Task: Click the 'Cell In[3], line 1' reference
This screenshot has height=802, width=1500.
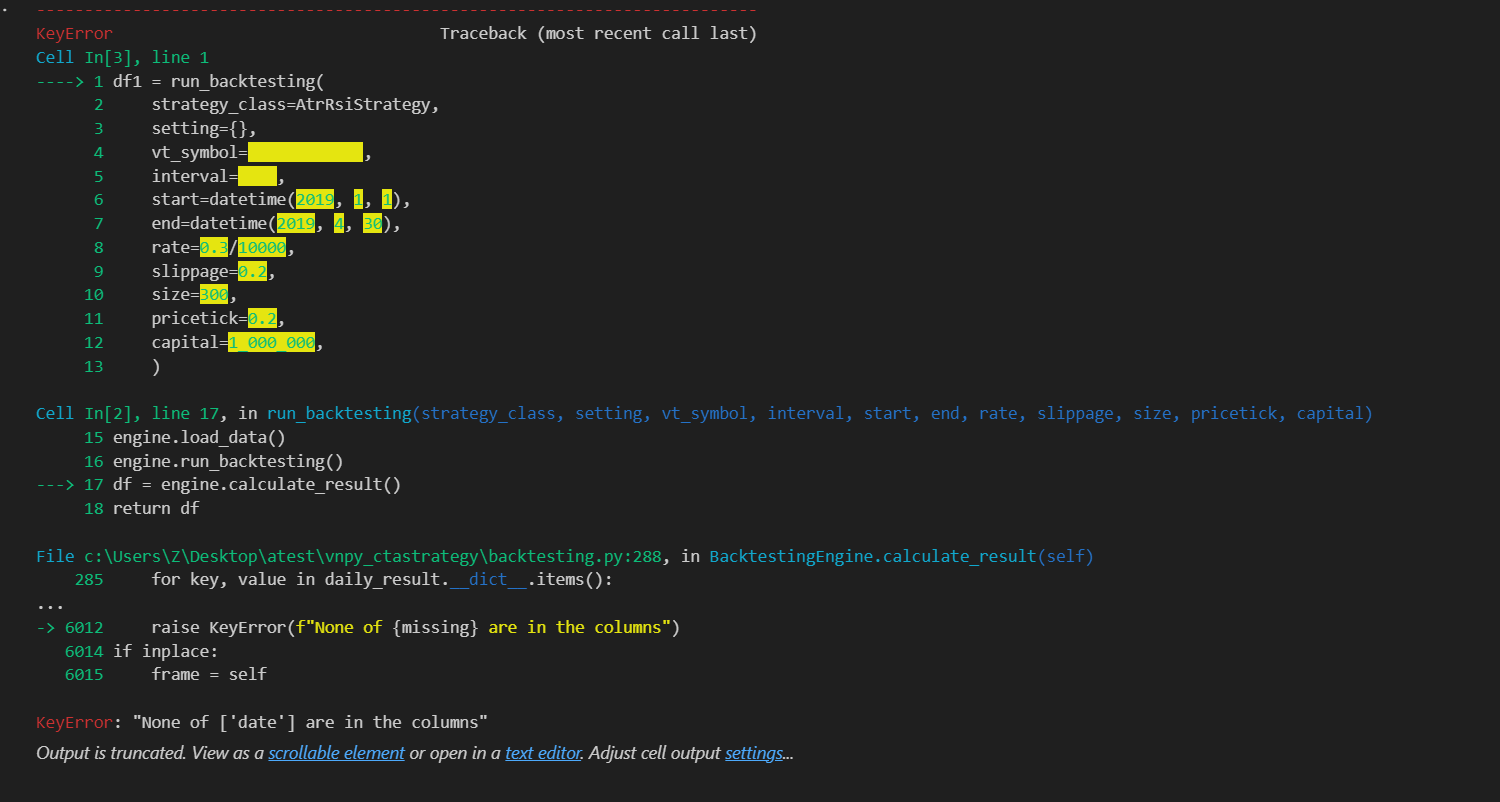Action: pos(122,58)
